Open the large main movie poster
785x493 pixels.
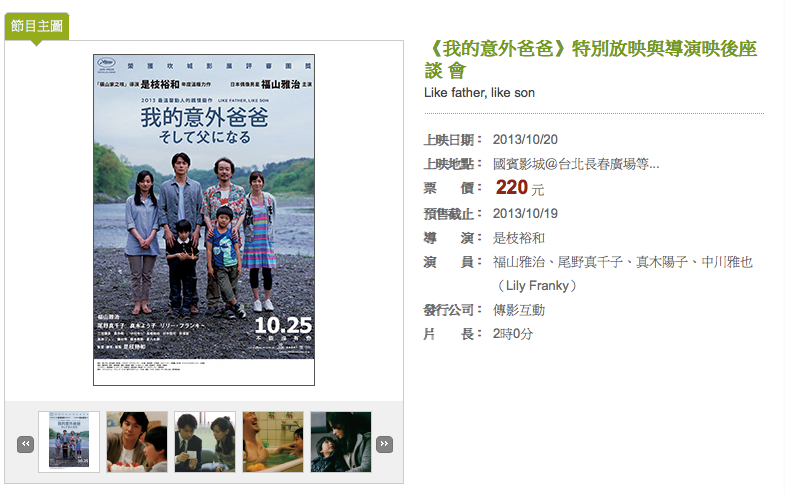204,220
